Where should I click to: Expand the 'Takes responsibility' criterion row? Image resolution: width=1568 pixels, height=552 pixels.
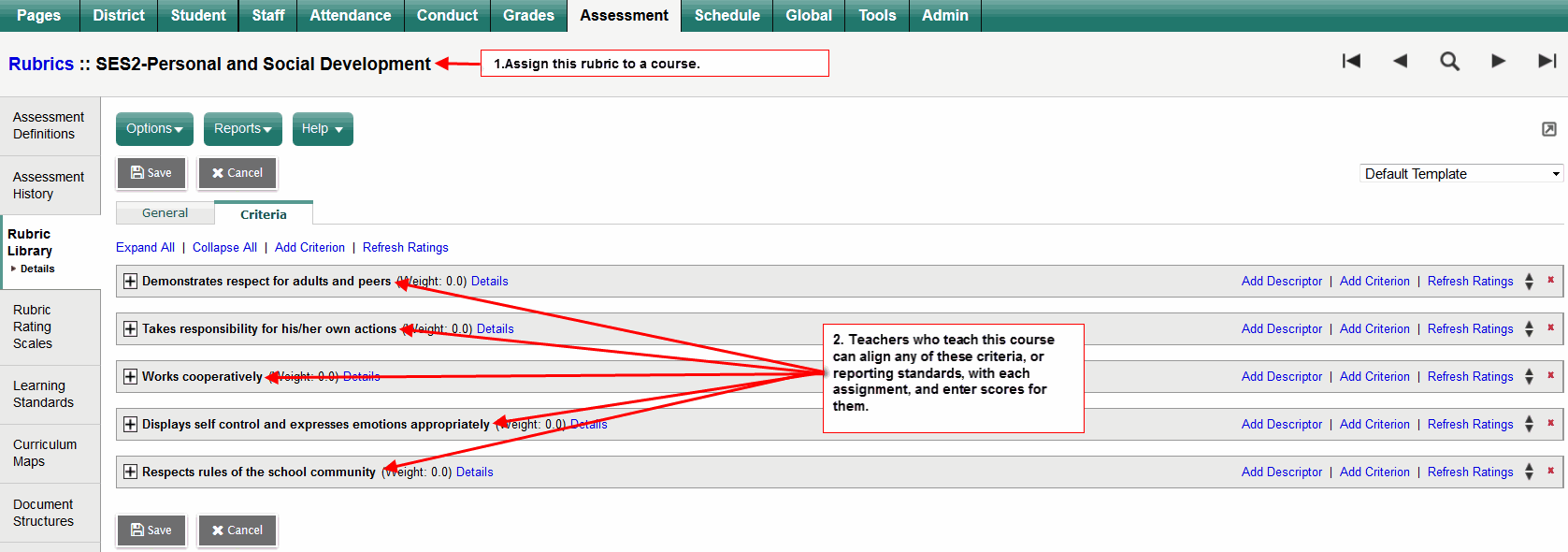tap(130, 329)
